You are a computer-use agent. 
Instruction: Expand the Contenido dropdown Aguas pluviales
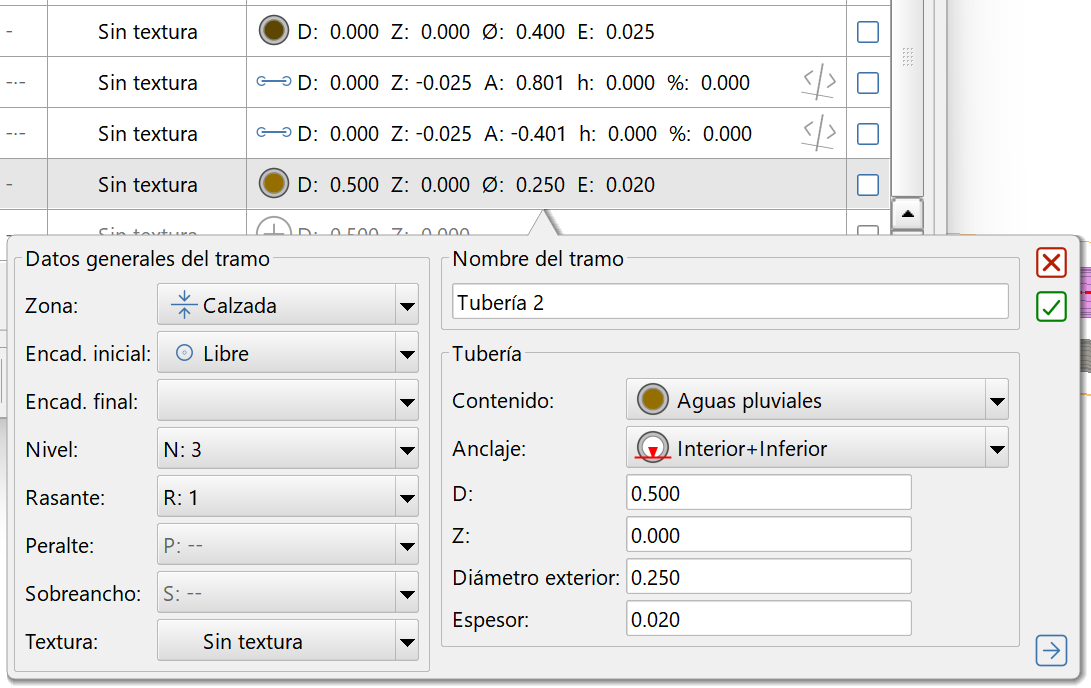(x=816, y=401)
